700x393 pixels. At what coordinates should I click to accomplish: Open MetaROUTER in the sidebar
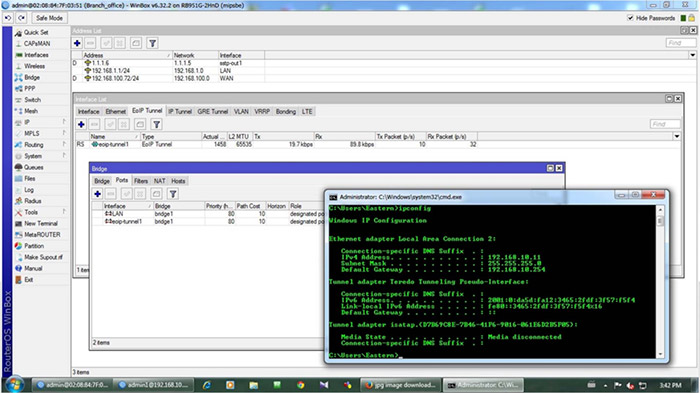click(x=42, y=234)
